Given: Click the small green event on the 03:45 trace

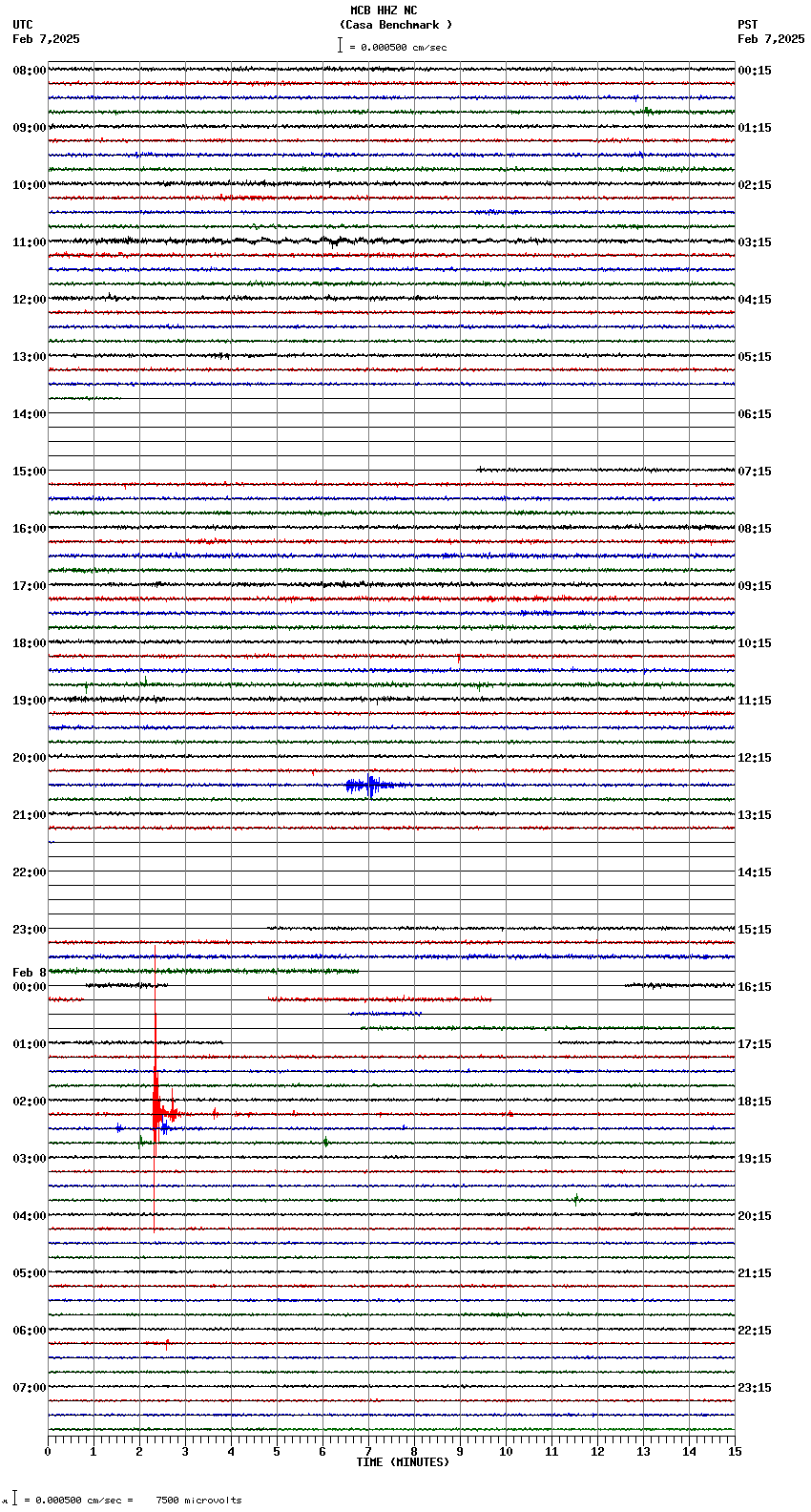Looking at the screenshot, I should 576,1199.
